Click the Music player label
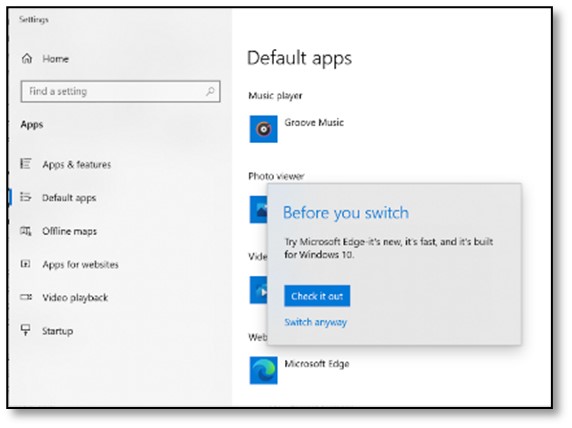Screen dimensions: 572x428 coord(275,96)
